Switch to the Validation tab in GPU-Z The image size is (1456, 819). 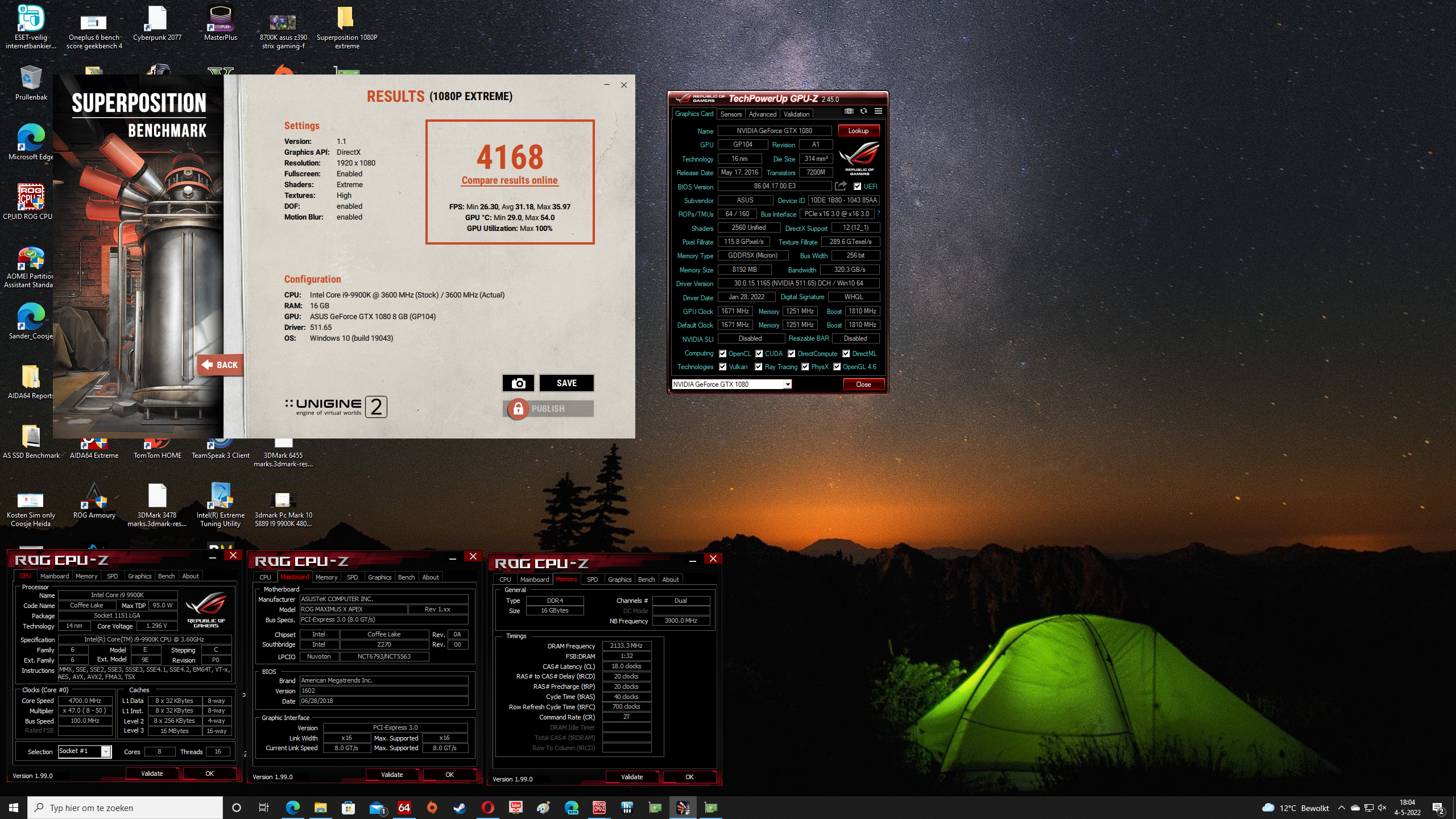pyautogui.click(x=796, y=114)
